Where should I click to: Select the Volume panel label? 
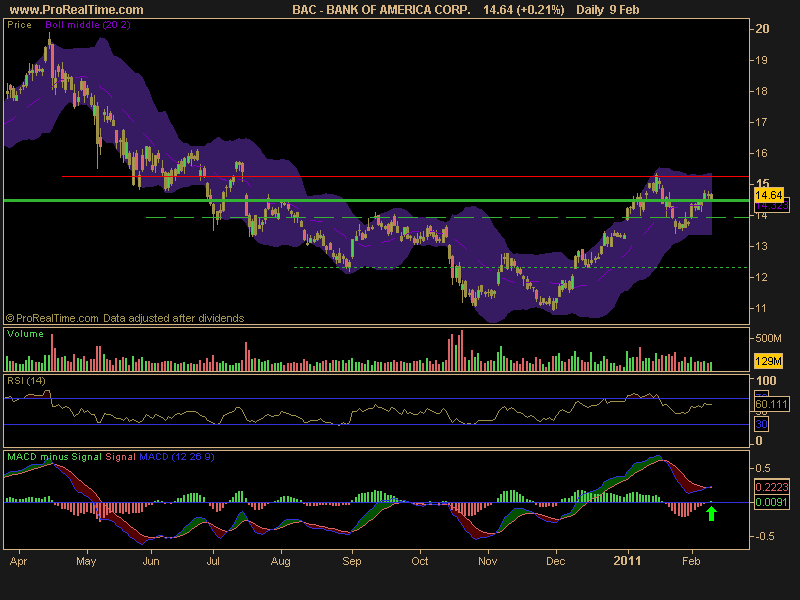click(x=25, y=334)
